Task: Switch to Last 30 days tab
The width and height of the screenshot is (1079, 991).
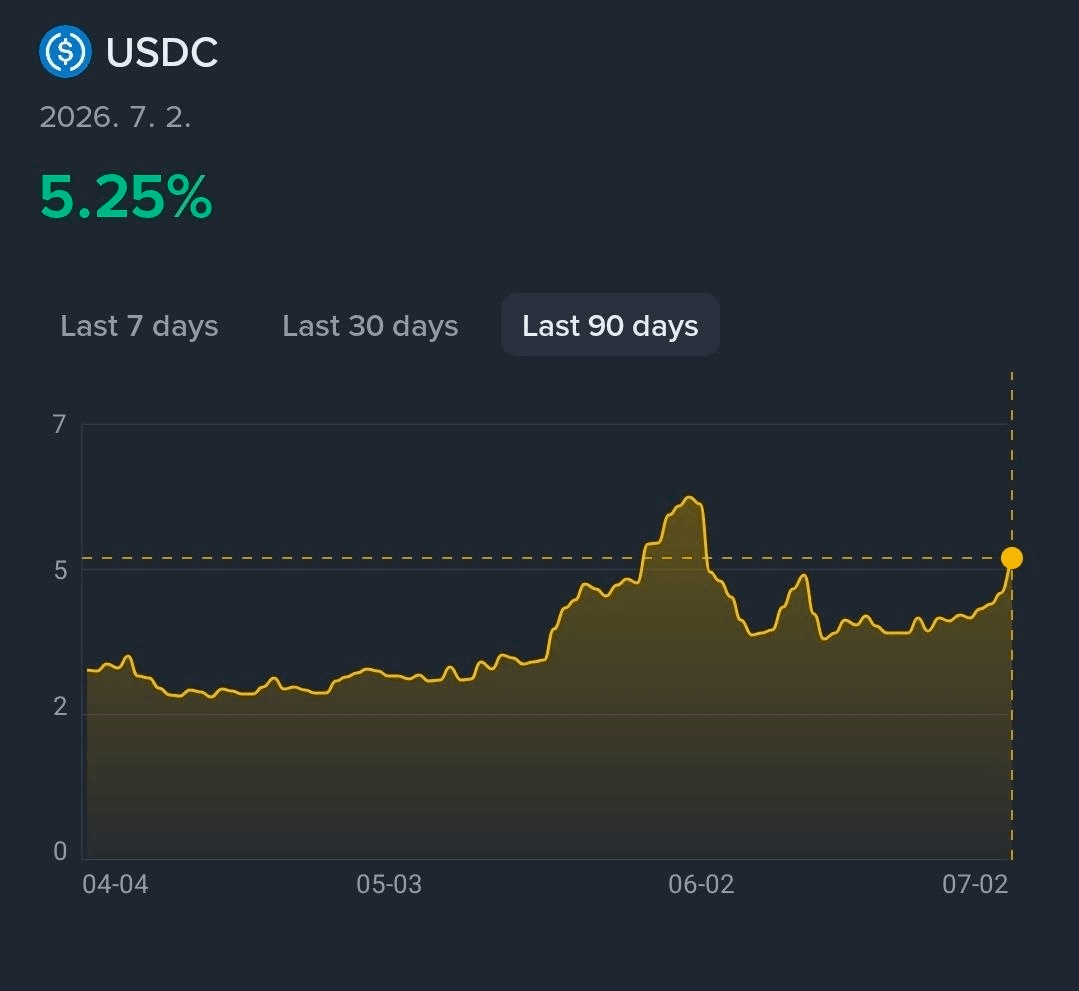Action: (x=370, y=326)
